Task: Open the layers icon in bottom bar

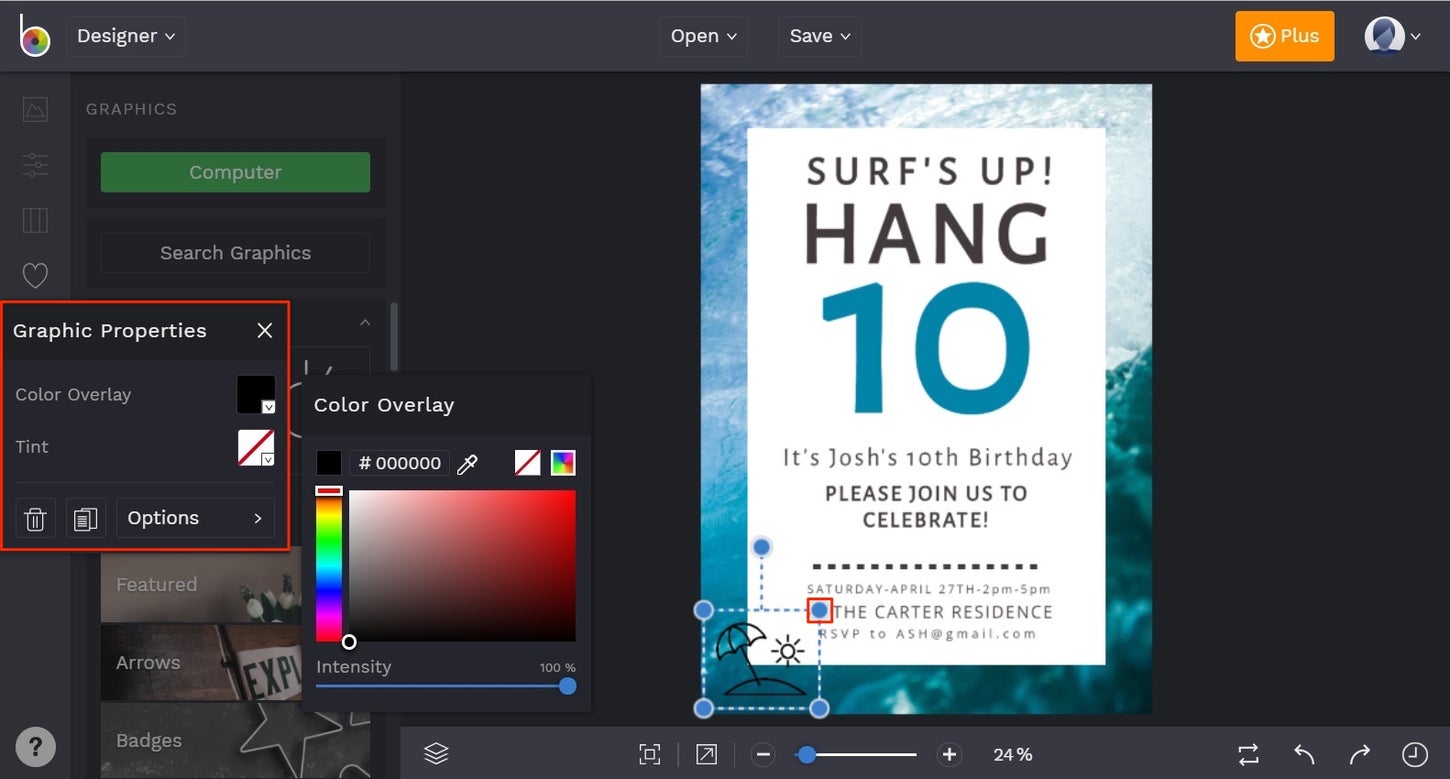Action: pos(436,754)
